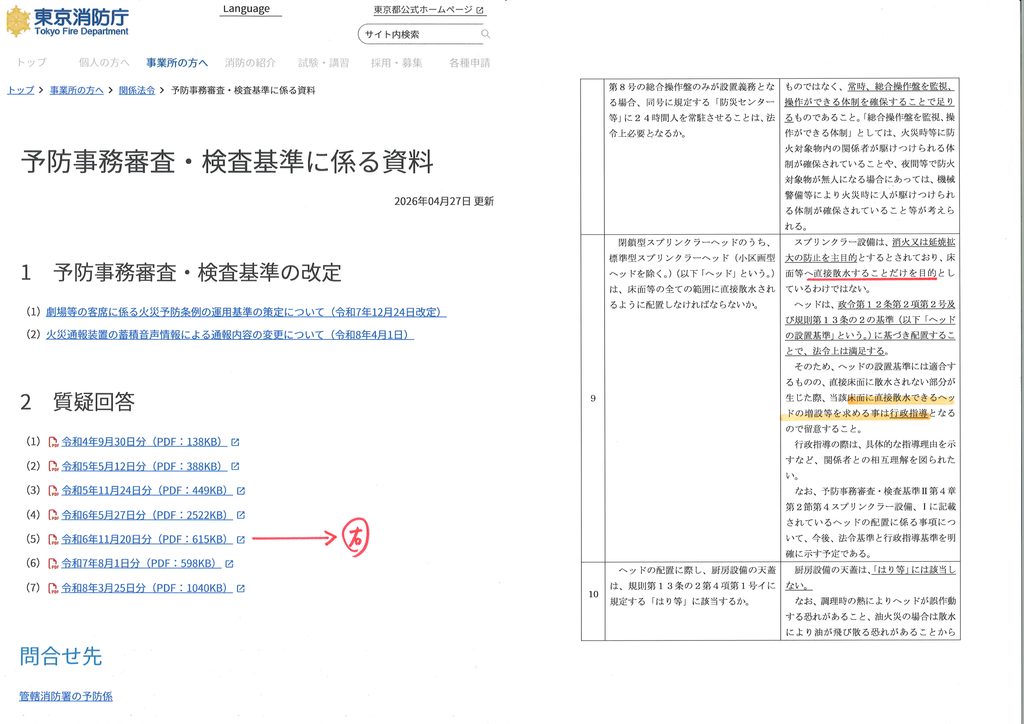Click the Tokyo Fire Department logo

[x=68, y=21]
